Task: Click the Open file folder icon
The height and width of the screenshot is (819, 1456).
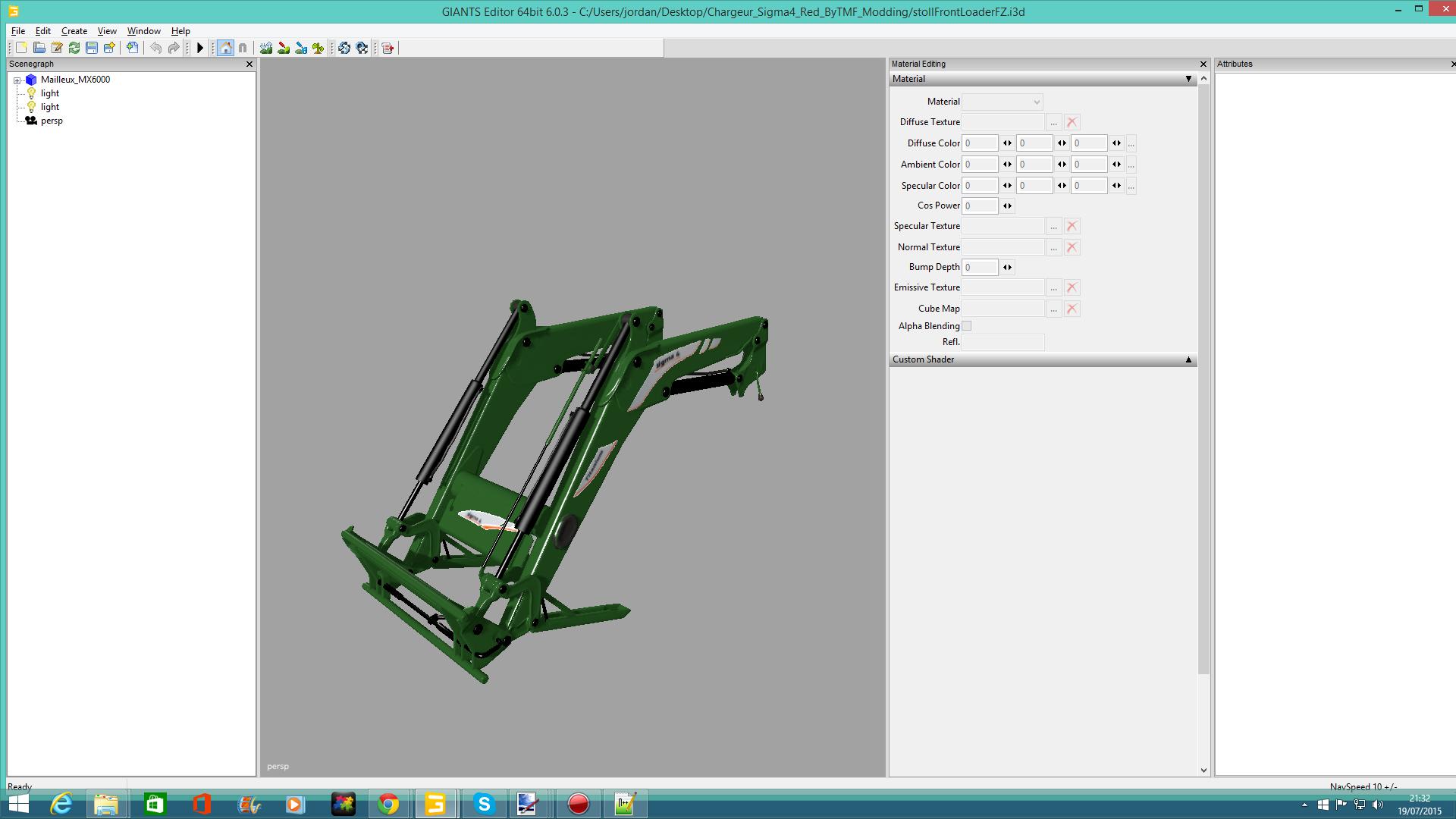Action: tap(39, 48)
